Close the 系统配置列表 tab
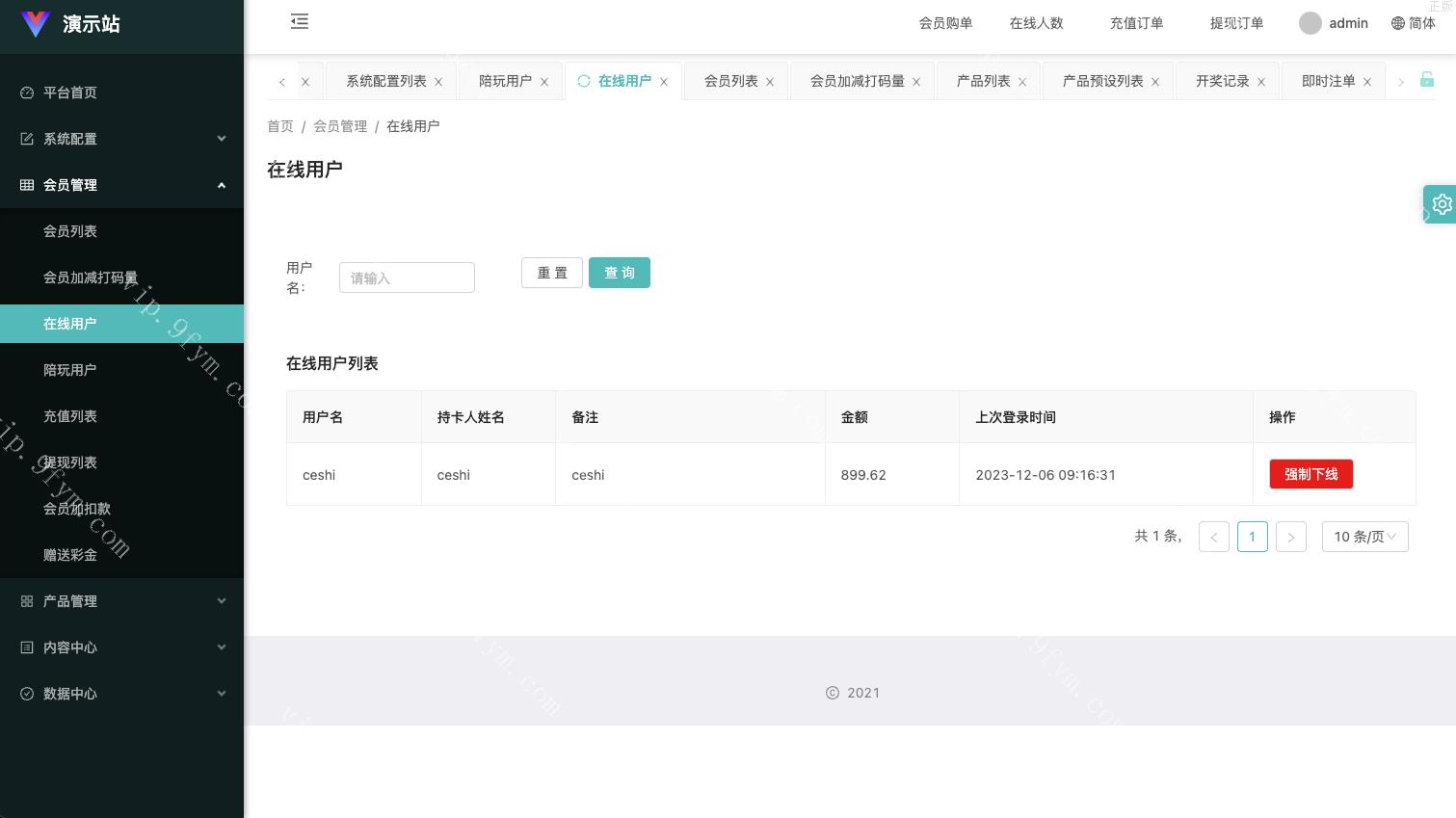The image size is (1456, 818). click(438, 82)
